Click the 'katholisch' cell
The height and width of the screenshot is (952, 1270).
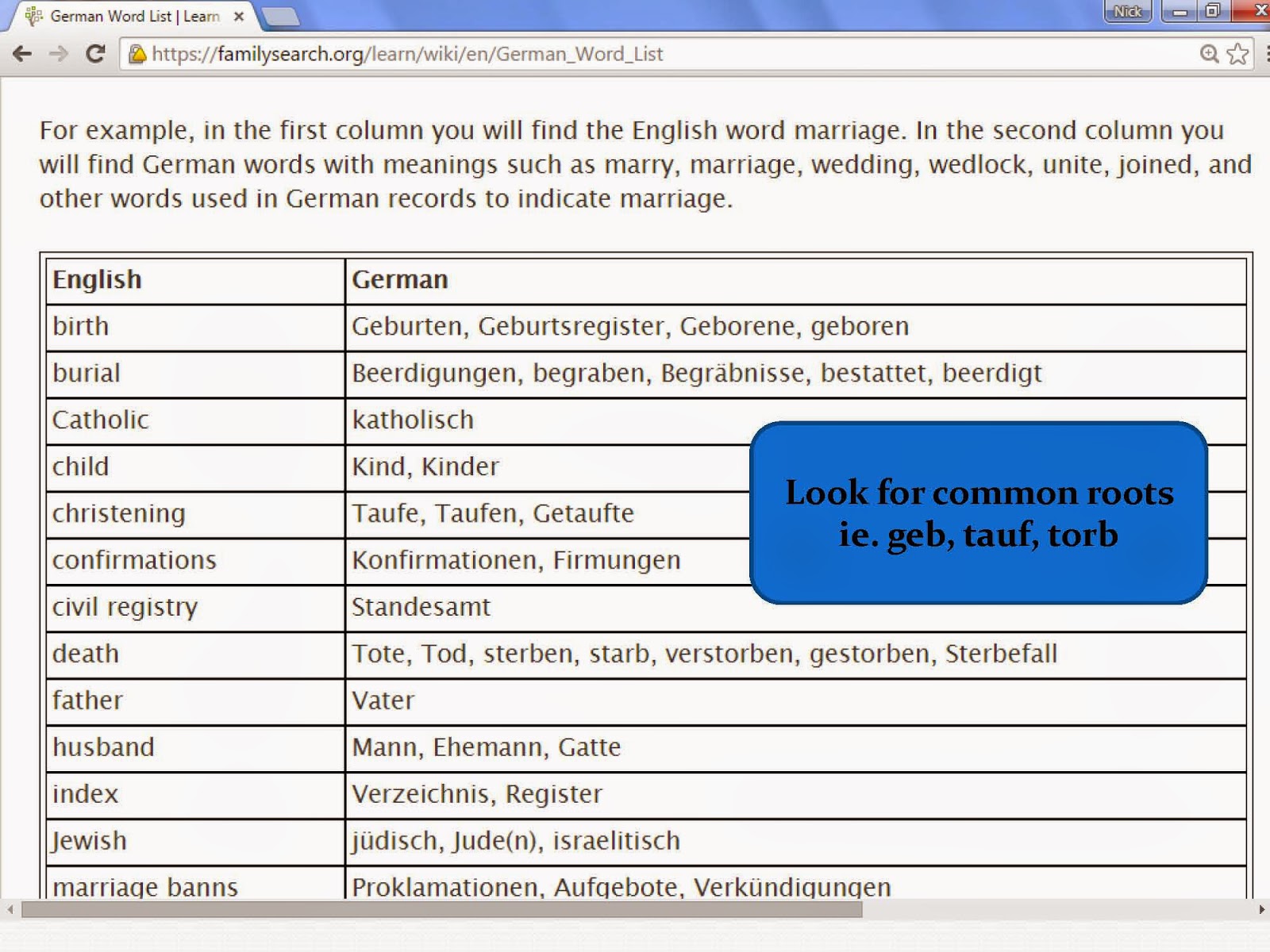coord(796,421)
